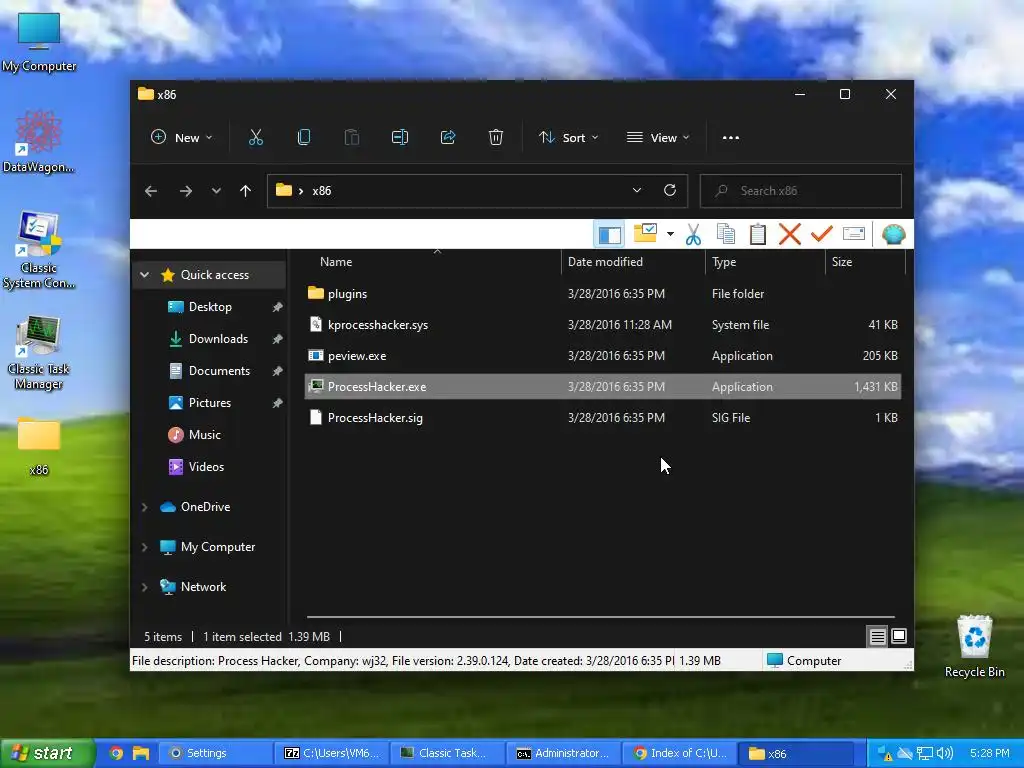Go back with the left arrow button

click(x=151, y=191)
